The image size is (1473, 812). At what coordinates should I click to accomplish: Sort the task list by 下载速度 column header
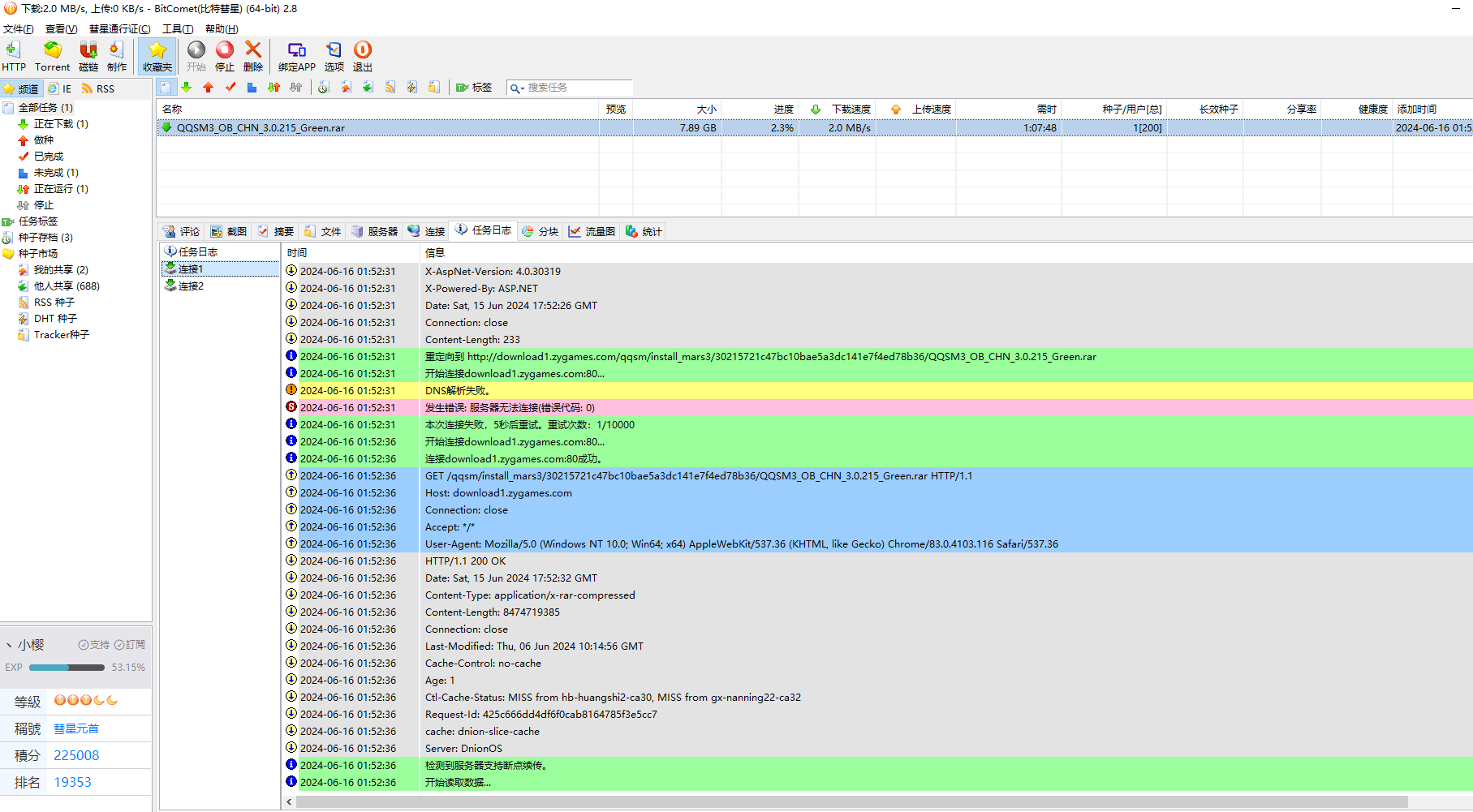pos(837,109)
